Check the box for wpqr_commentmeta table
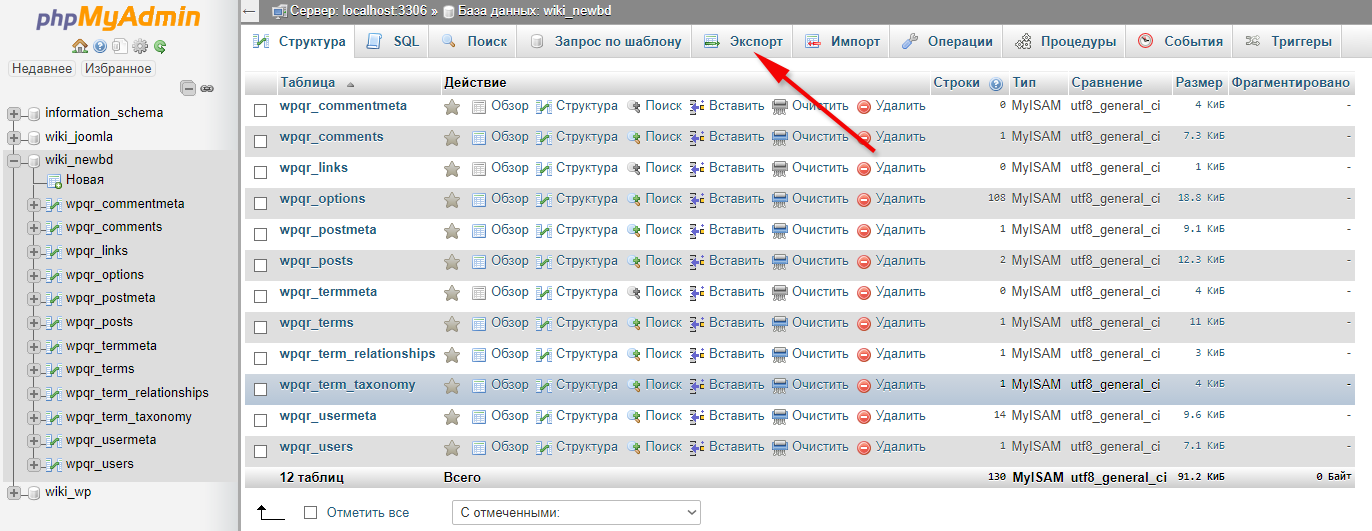Viewport: 1372px width, 531px height. pyautogui.click(x=261, y=110)
